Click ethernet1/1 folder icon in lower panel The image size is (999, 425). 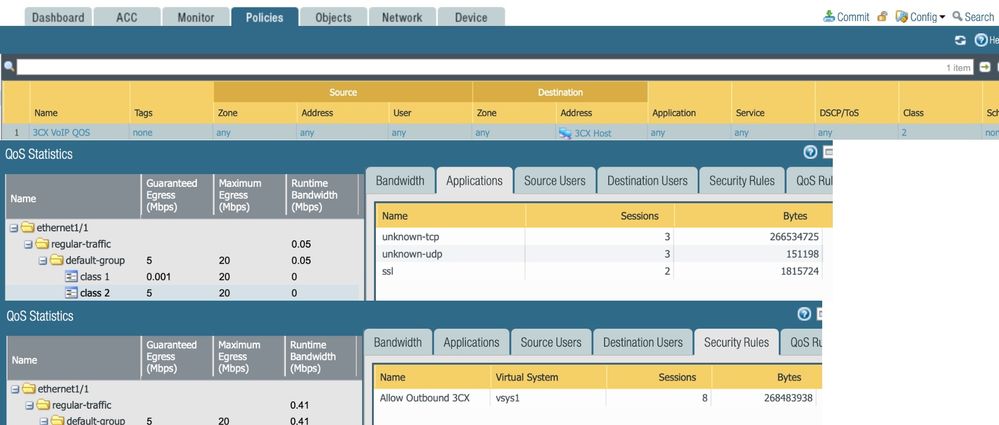coord(29,389)
